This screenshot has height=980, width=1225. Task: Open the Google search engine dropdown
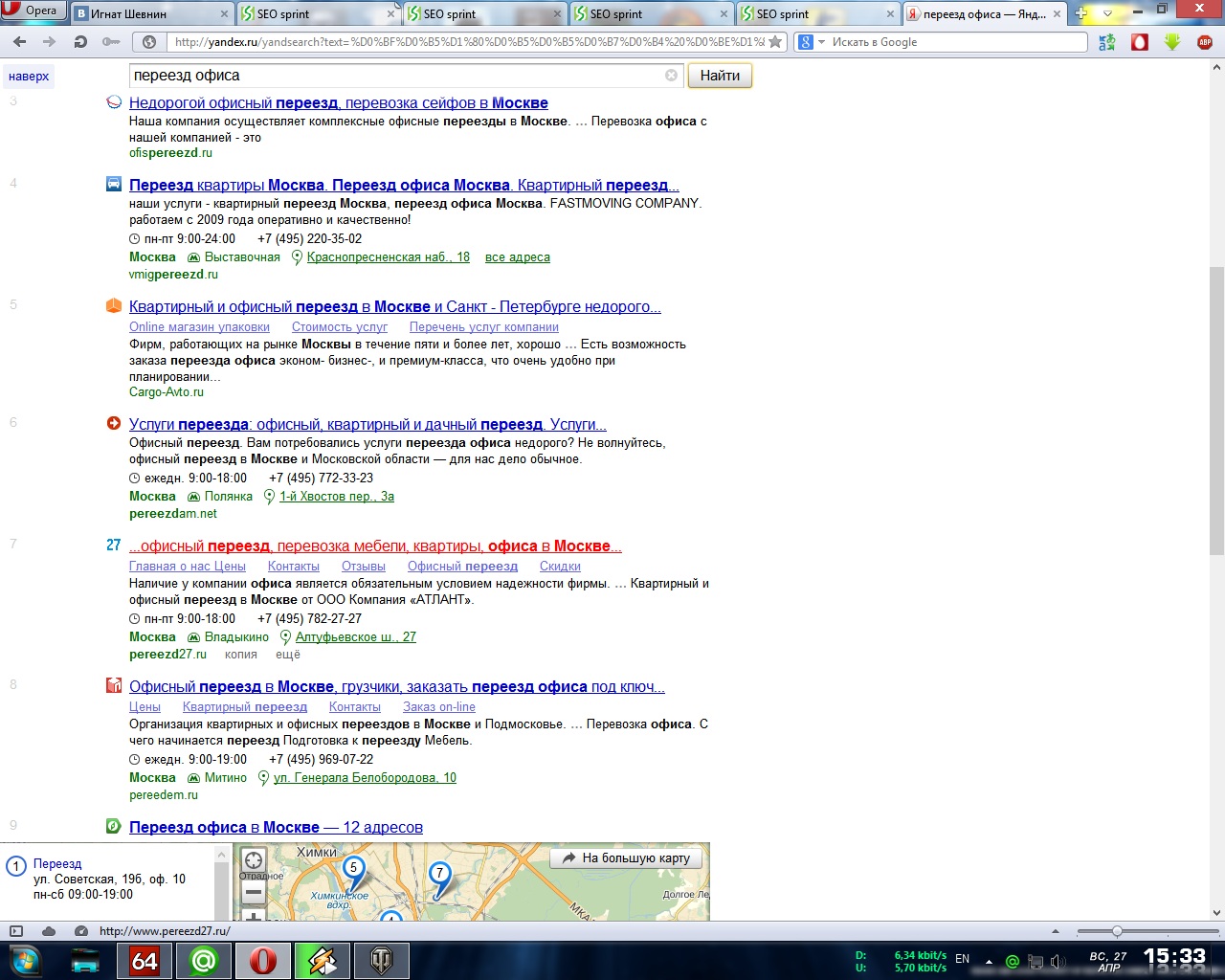(812, 42)
